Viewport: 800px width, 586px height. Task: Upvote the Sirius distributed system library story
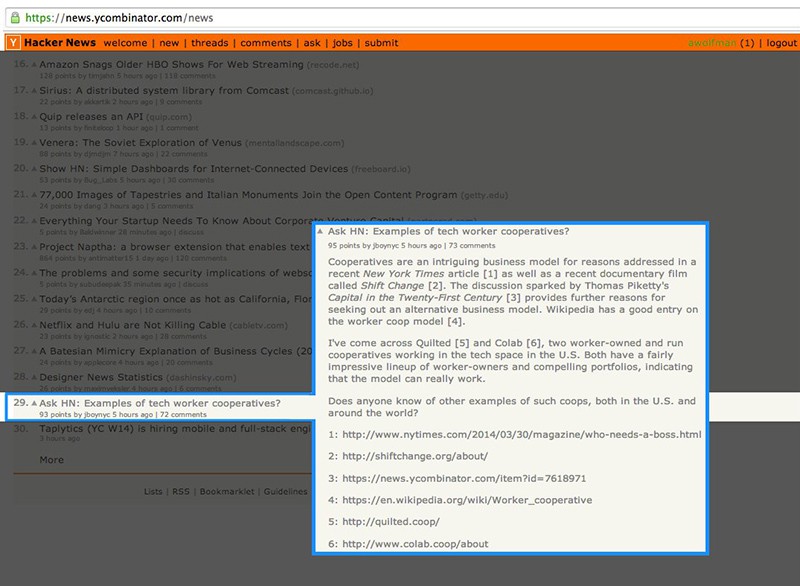[34, 91]
